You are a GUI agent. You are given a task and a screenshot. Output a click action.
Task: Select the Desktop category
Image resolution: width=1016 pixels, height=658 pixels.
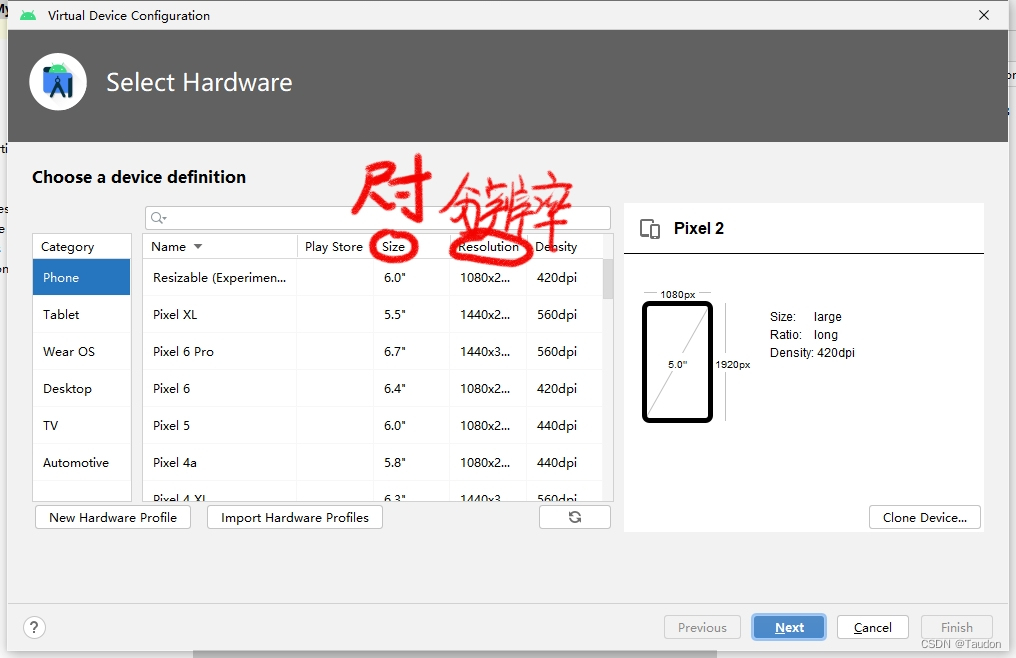(82, 388)
